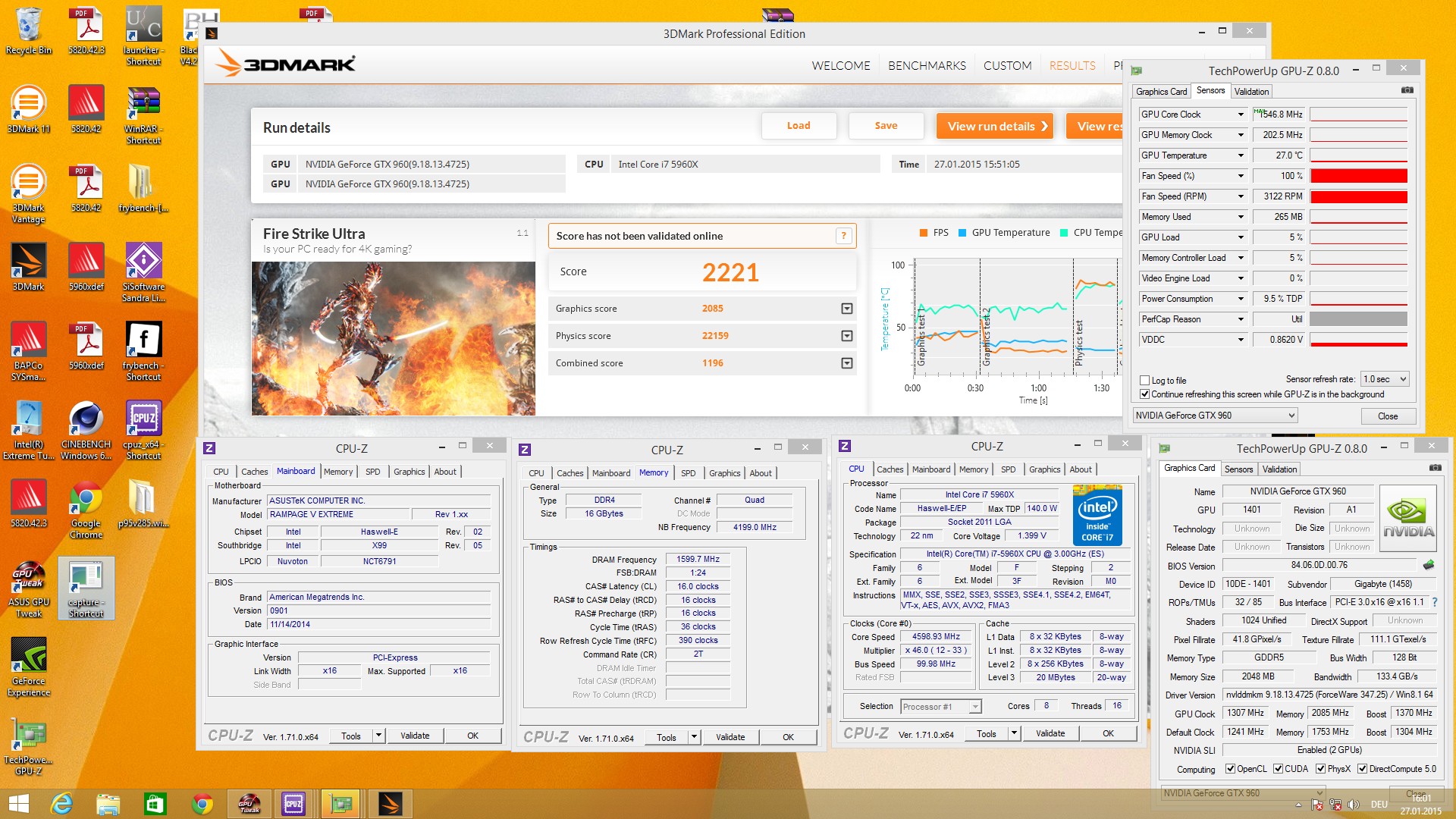Open the SiSoftware Sandra Lite icon
1456x819 pixels.
[x=143, y=272]
